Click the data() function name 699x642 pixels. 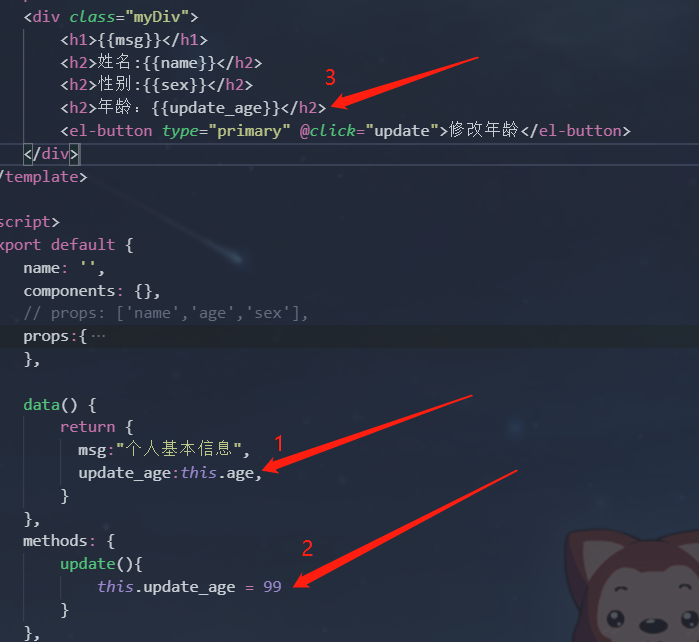pos(41,405)
